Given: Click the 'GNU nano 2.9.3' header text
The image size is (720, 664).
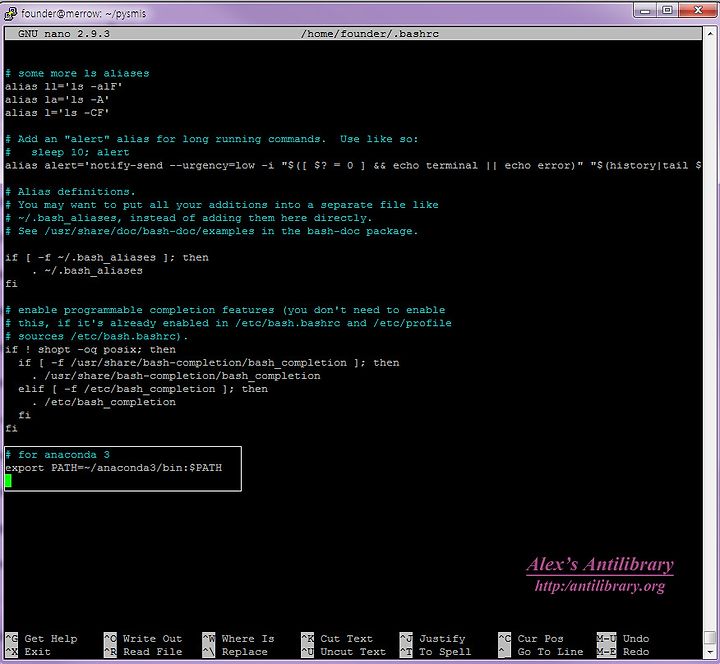Looking at the screenshot, I should pos(64,34).
